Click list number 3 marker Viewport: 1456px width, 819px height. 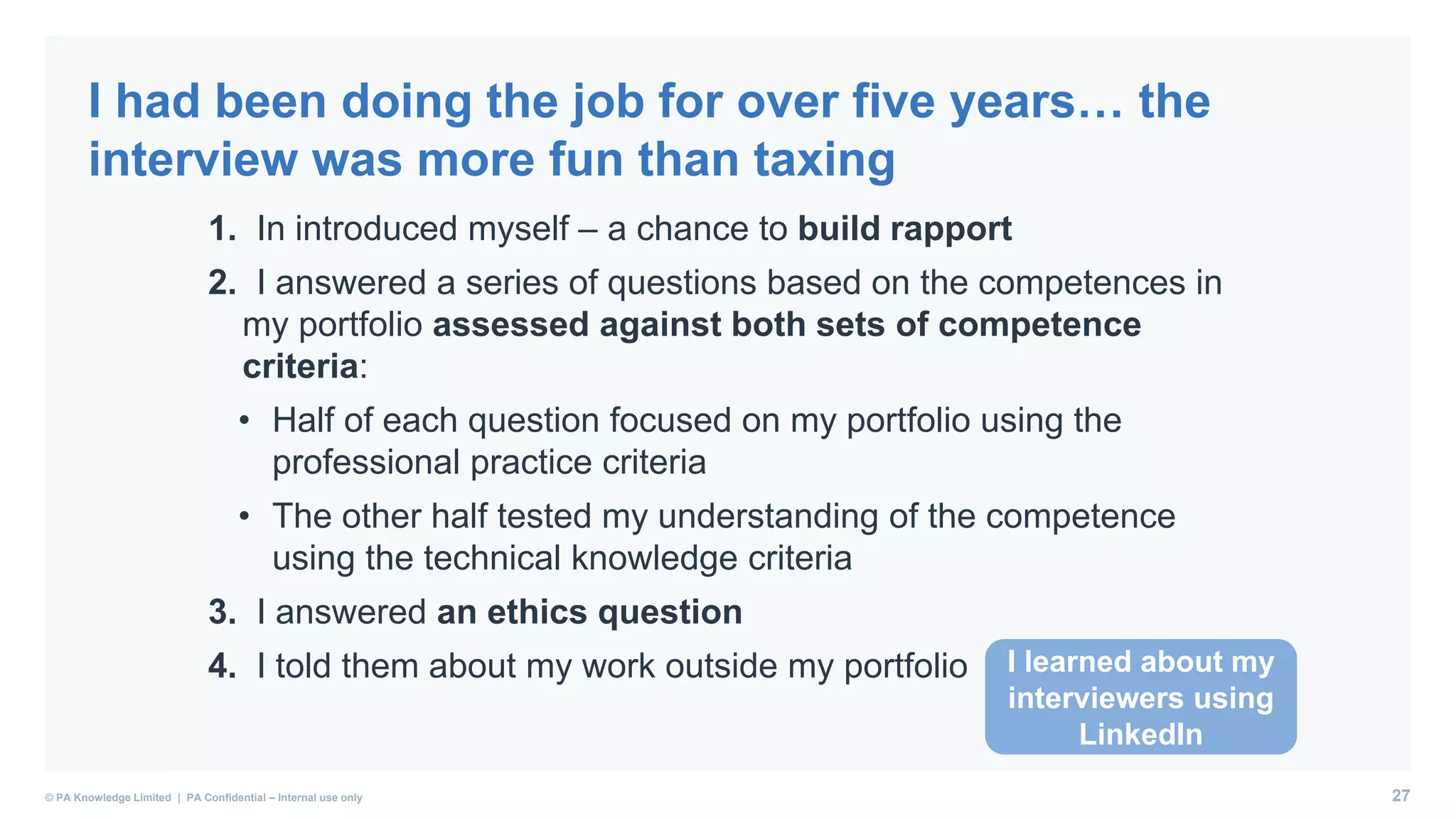click(222, 612)
